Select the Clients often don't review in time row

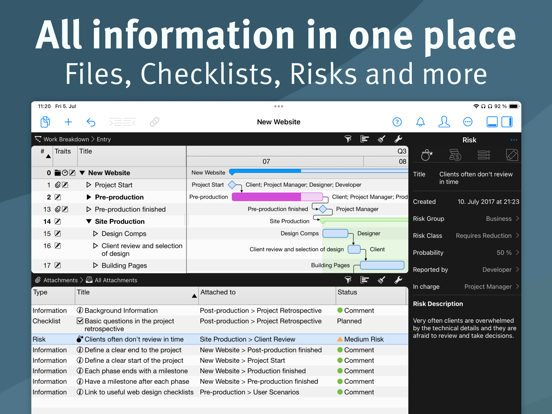click(220, 339)
